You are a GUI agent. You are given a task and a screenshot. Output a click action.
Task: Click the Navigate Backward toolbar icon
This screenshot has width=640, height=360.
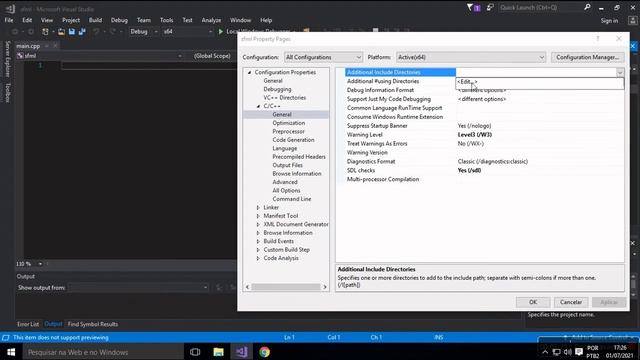point(15,31)
